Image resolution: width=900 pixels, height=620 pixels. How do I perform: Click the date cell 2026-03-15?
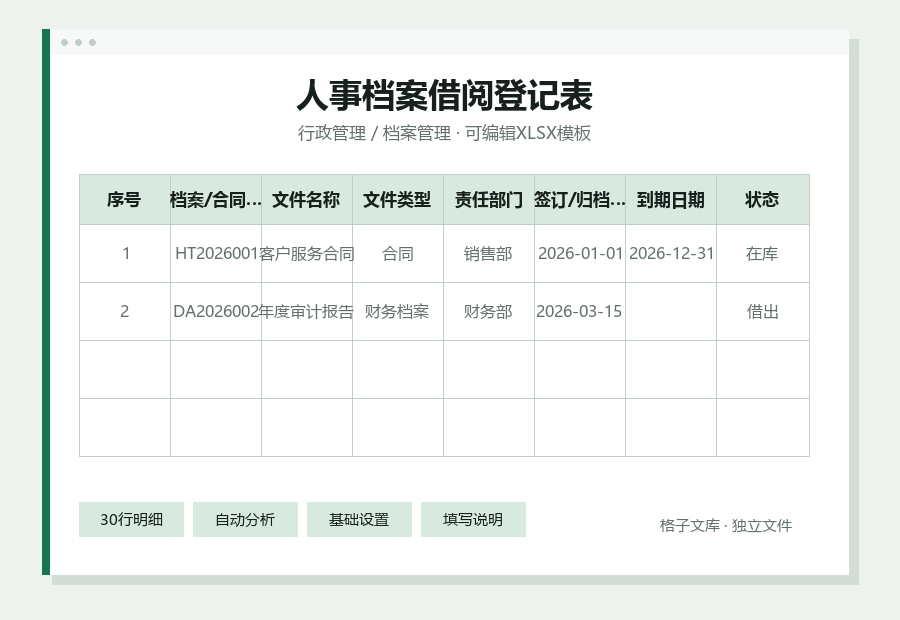[x=580, y=312]
